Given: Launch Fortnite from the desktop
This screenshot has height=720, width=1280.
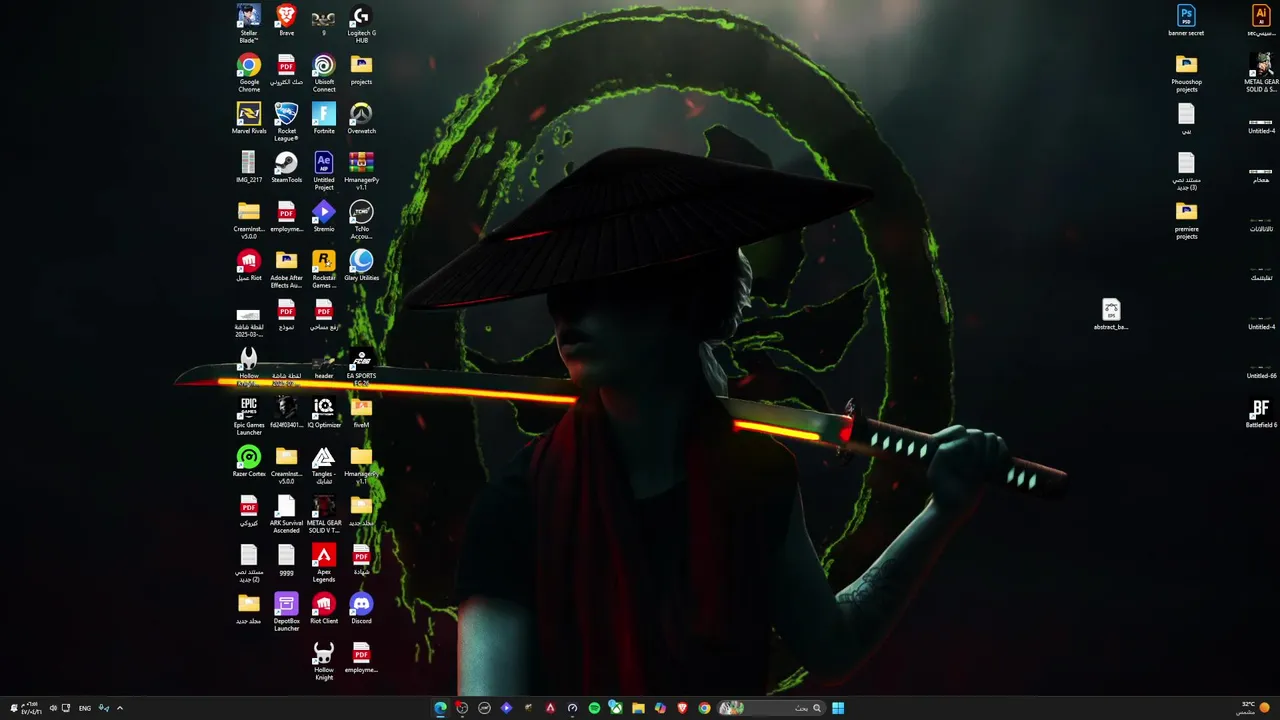Looking at the screenshot, I should pyautogui.click(x=324, y=118).
